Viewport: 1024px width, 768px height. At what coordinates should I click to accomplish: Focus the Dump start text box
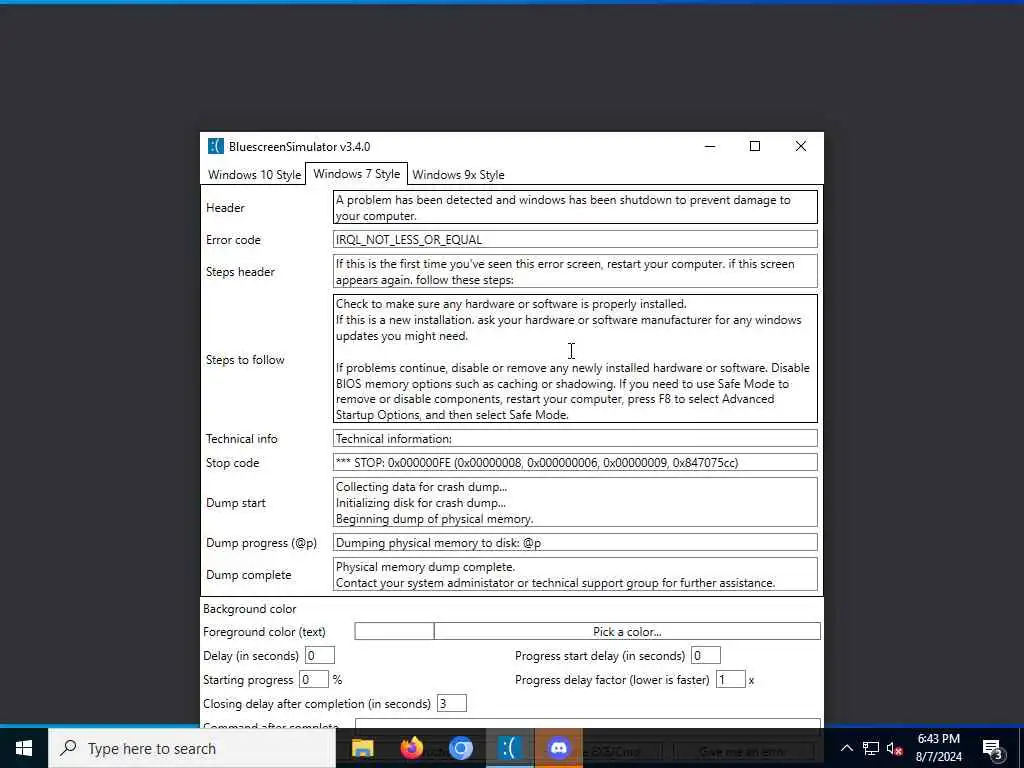click(575, 503)
